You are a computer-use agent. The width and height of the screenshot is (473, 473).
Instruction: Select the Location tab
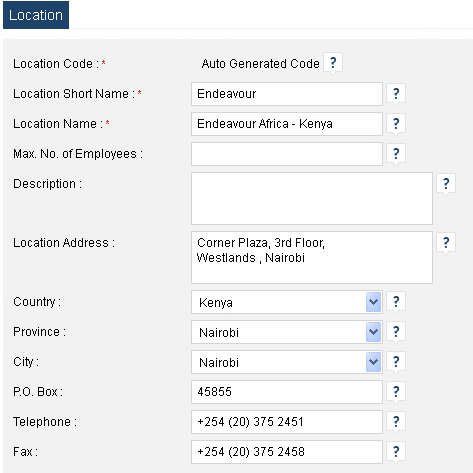coord(36,15)
